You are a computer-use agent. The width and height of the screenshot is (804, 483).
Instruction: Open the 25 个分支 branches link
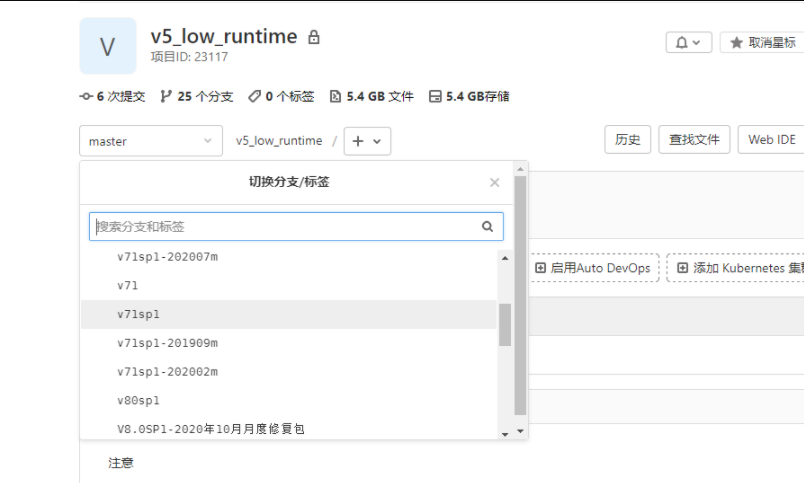[196, 97]
